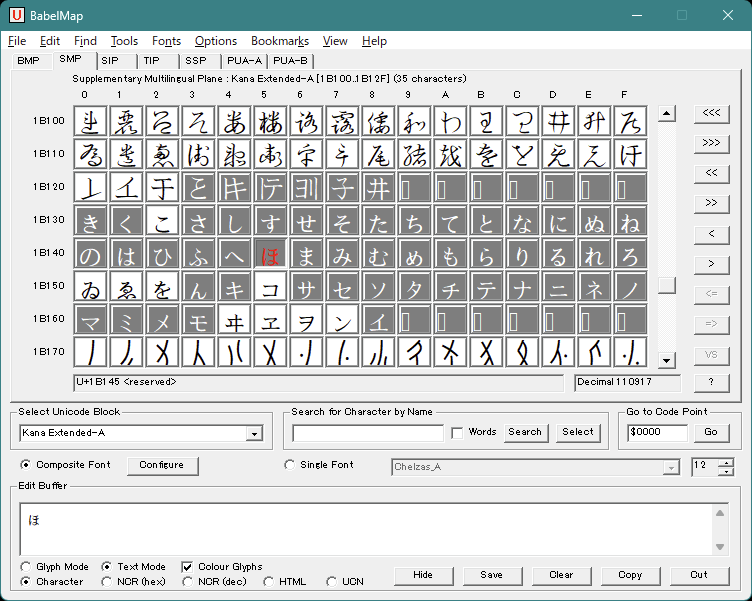Open the Select Unicode Block dropdown

pos(254,434)
